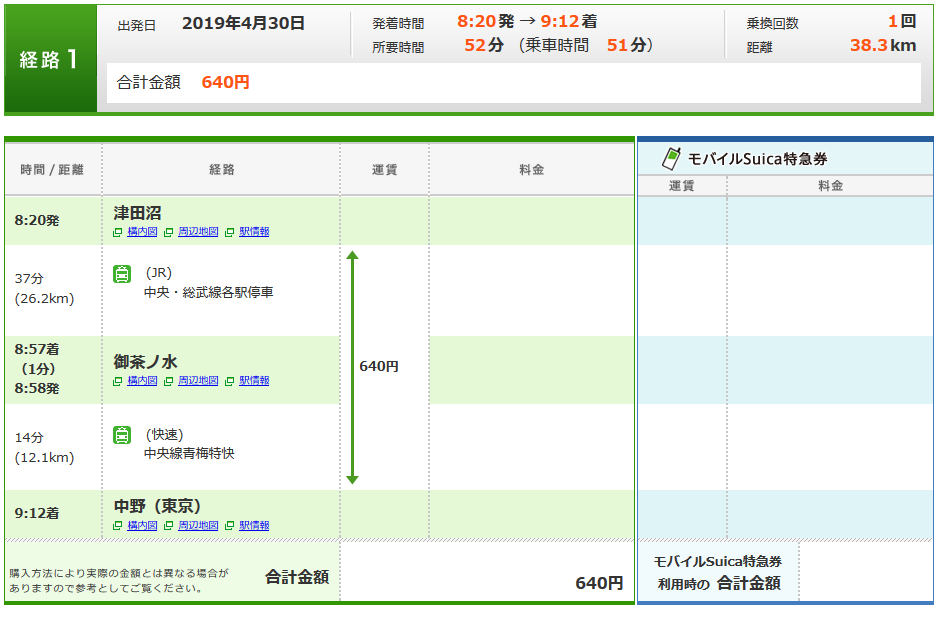Screen dimensions: 941x617
Task: Open 周辺地図 link for 津田沼 station
Action: click(x=198, y=232)
